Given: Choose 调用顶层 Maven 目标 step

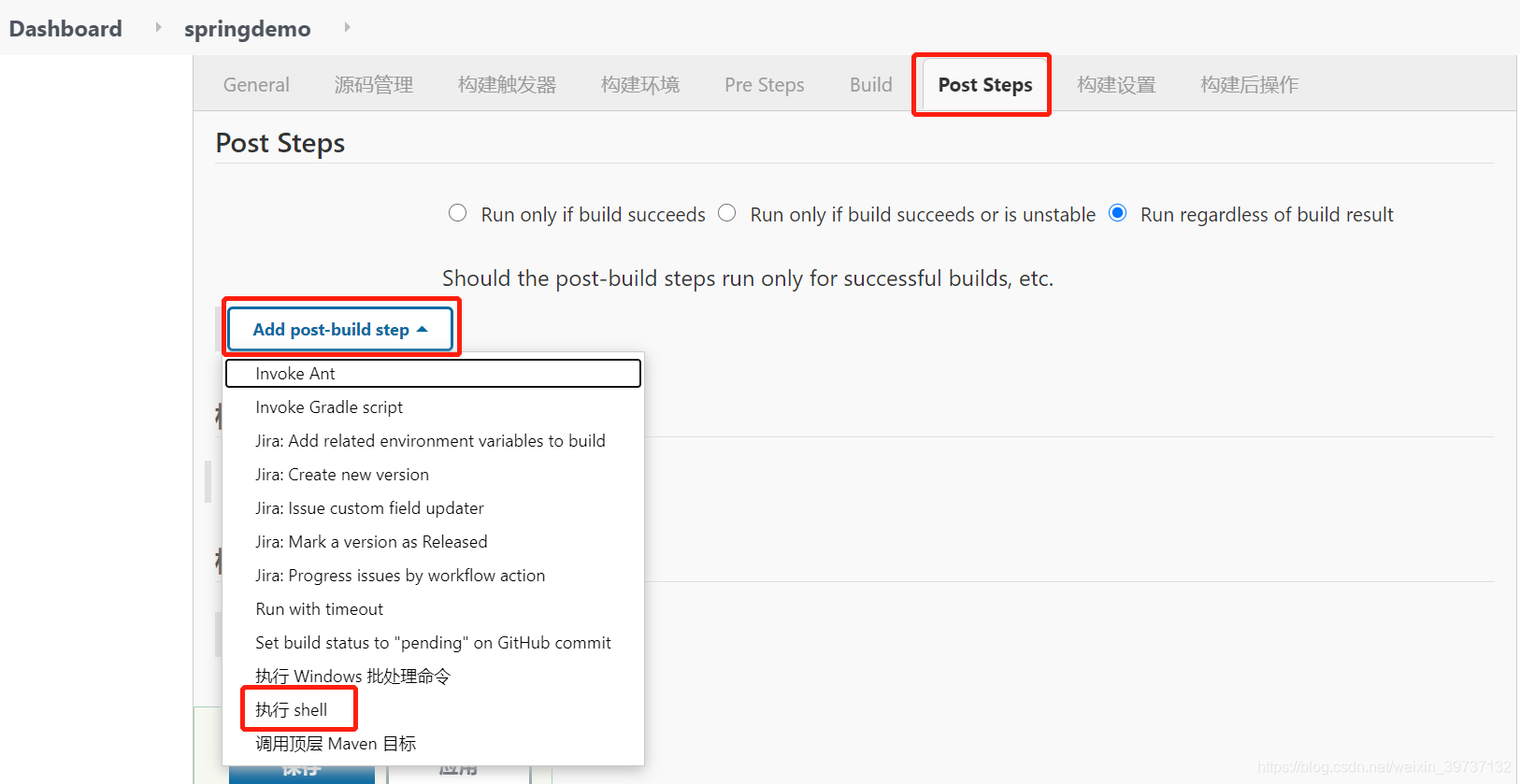Looking at the screenshot, I should click(x=433, y=744).
